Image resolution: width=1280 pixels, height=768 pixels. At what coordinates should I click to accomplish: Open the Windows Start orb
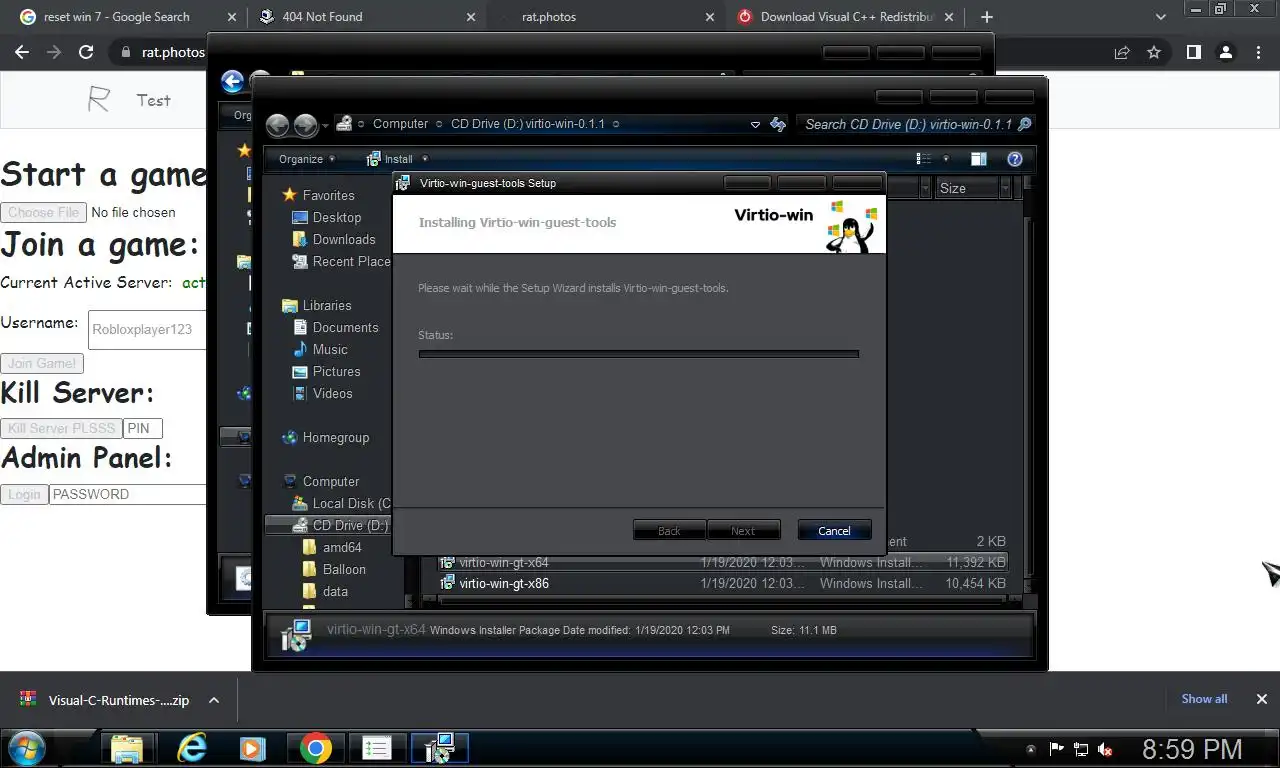coord(25,748)
